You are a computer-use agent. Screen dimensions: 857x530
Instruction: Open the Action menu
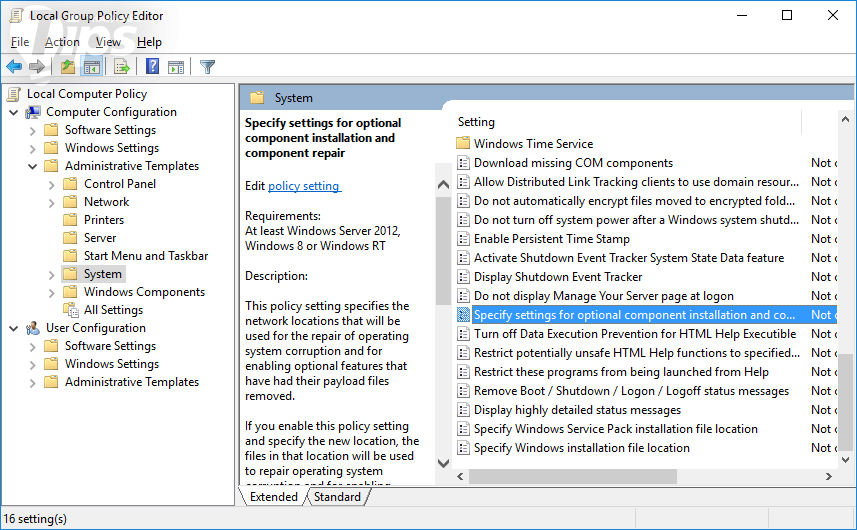tap(62, 42)
